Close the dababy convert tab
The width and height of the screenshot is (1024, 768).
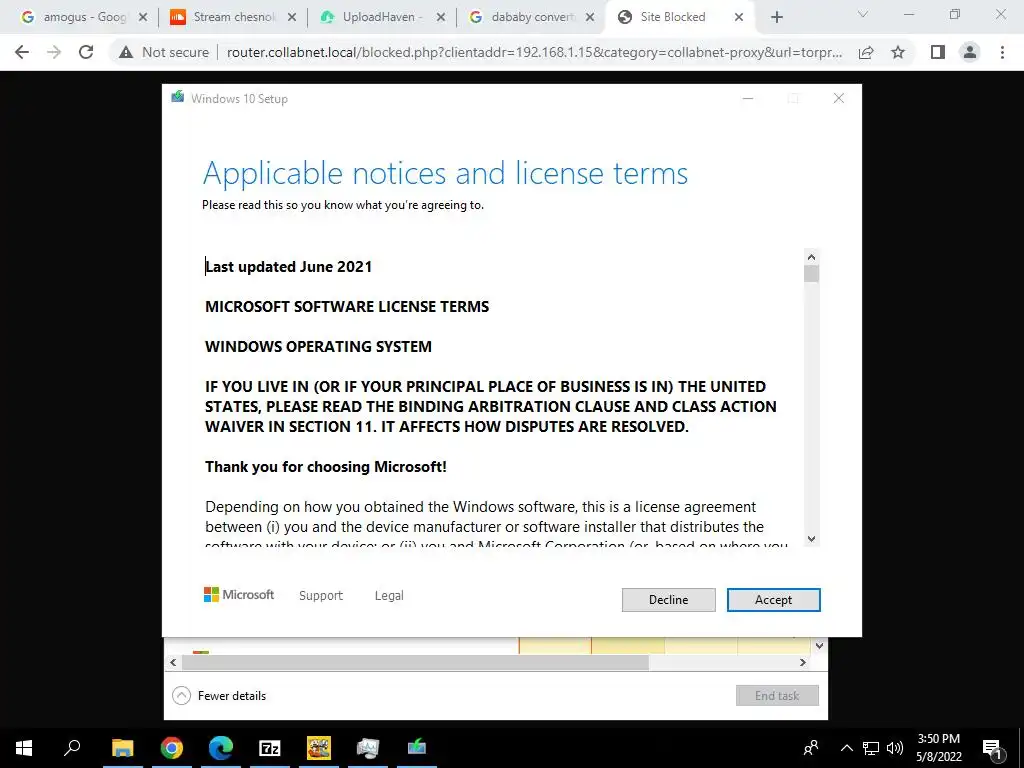click(590, 18)
